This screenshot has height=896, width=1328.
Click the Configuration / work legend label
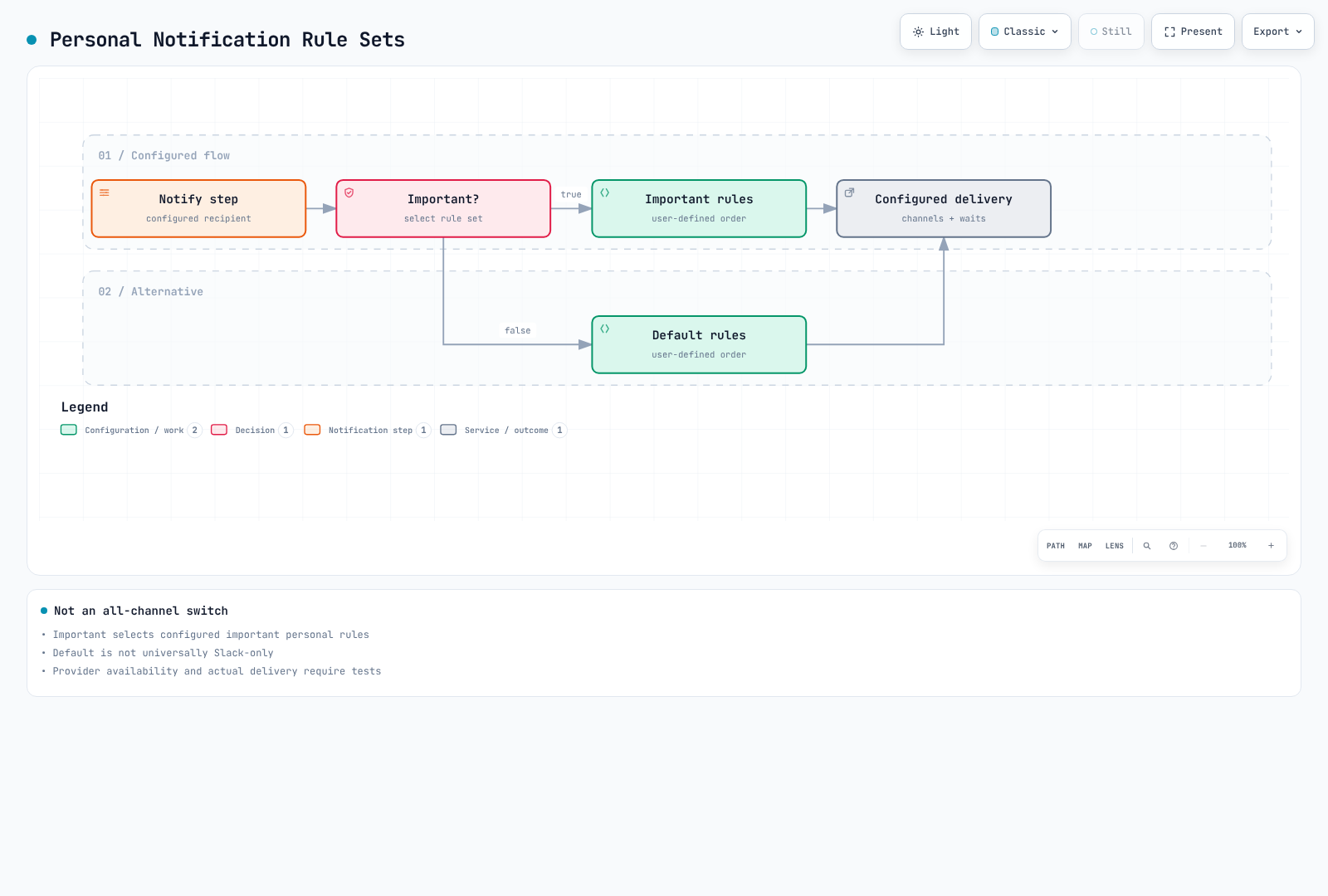click(134, 431)
